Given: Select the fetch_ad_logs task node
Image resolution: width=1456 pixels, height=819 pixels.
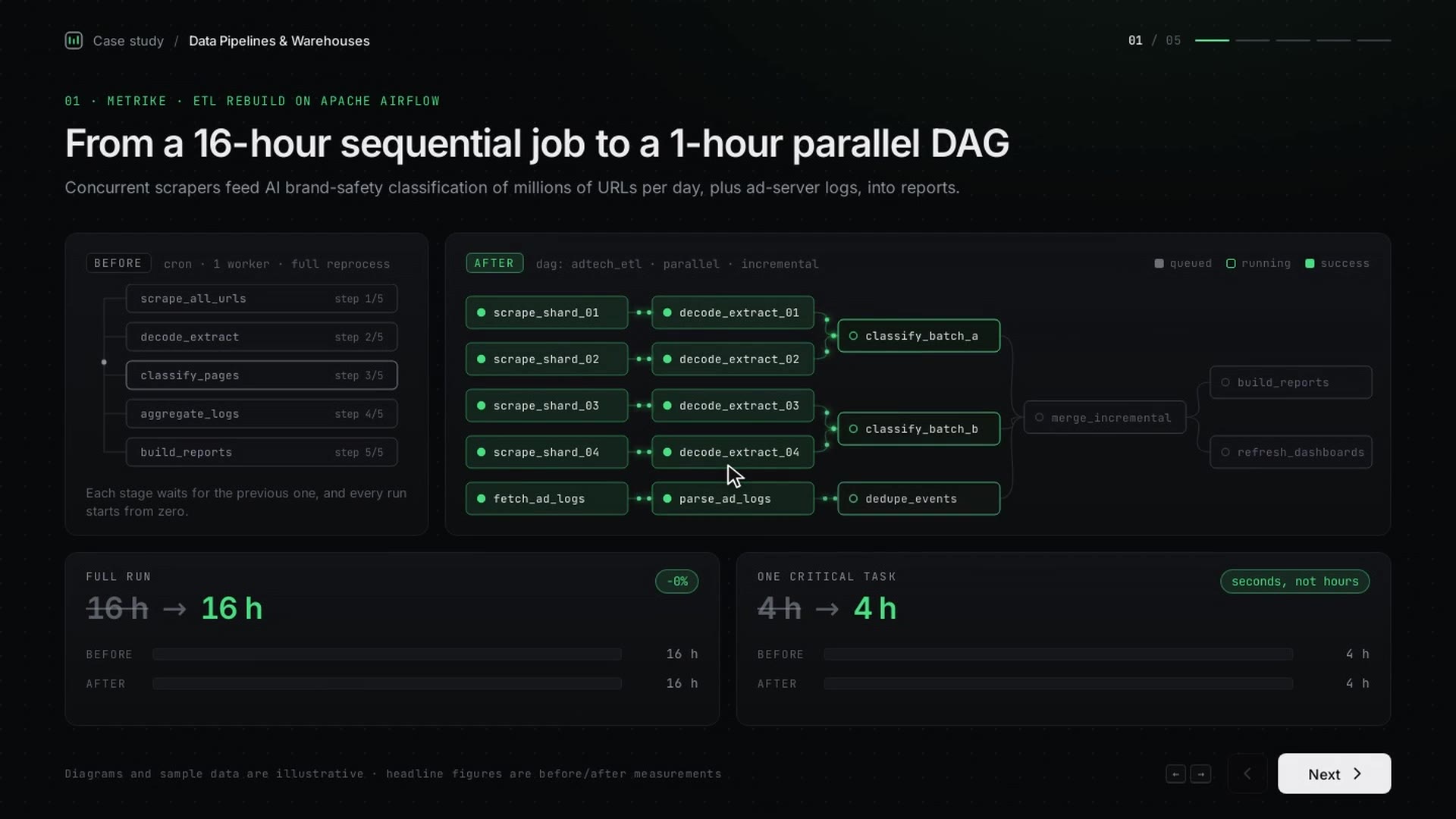Looking at the screenshot, I should [x=547, y=499].
